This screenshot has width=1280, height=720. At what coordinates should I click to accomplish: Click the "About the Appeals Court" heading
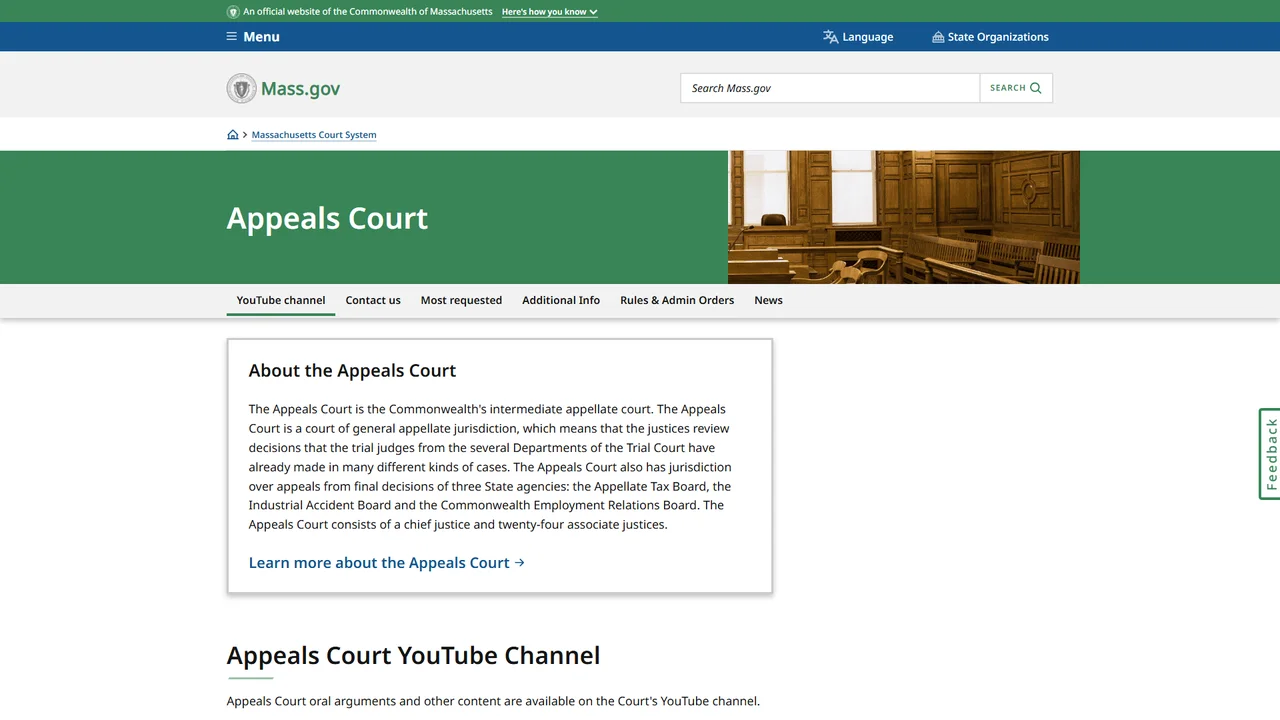tap(352, 370)
